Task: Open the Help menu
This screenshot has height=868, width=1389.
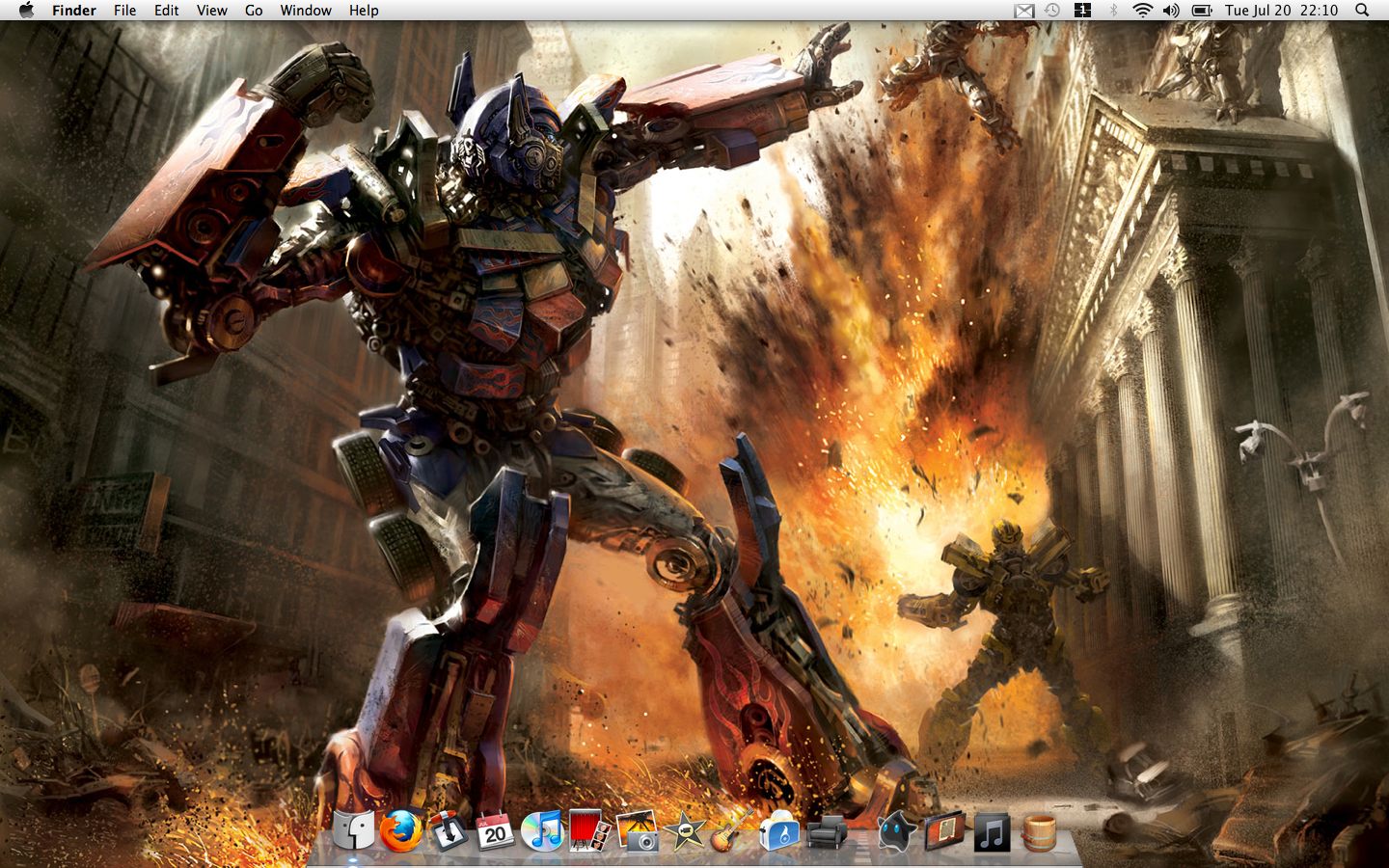Action: tap(364, 11)
